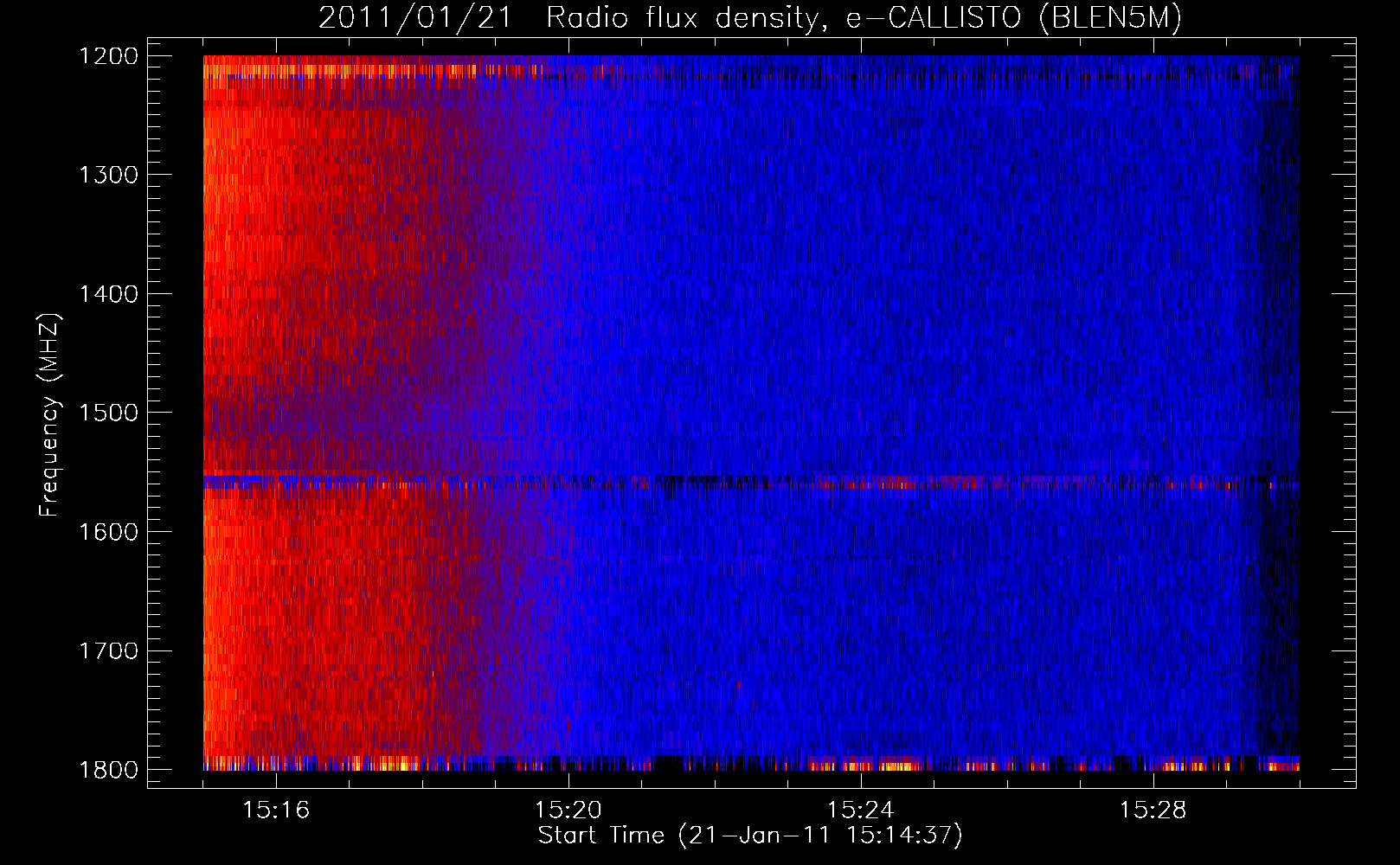Click the 15:16 time tick label
The image size is (1400, 865).
point(276,811)
